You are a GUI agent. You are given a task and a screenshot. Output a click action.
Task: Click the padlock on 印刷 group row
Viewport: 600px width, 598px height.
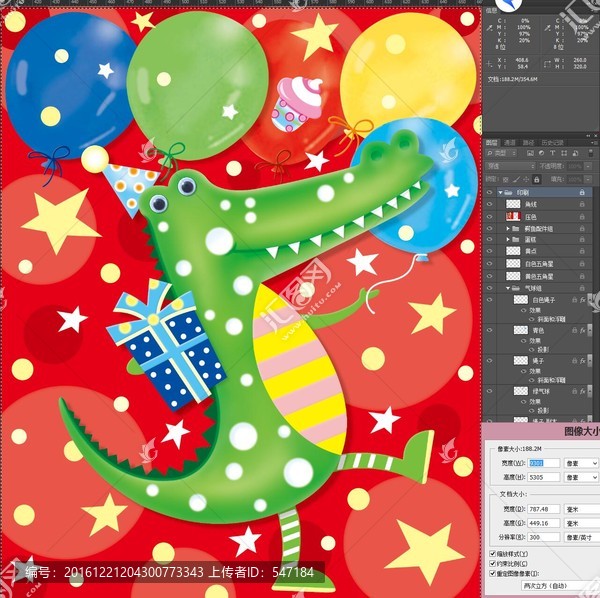point(582,192)
